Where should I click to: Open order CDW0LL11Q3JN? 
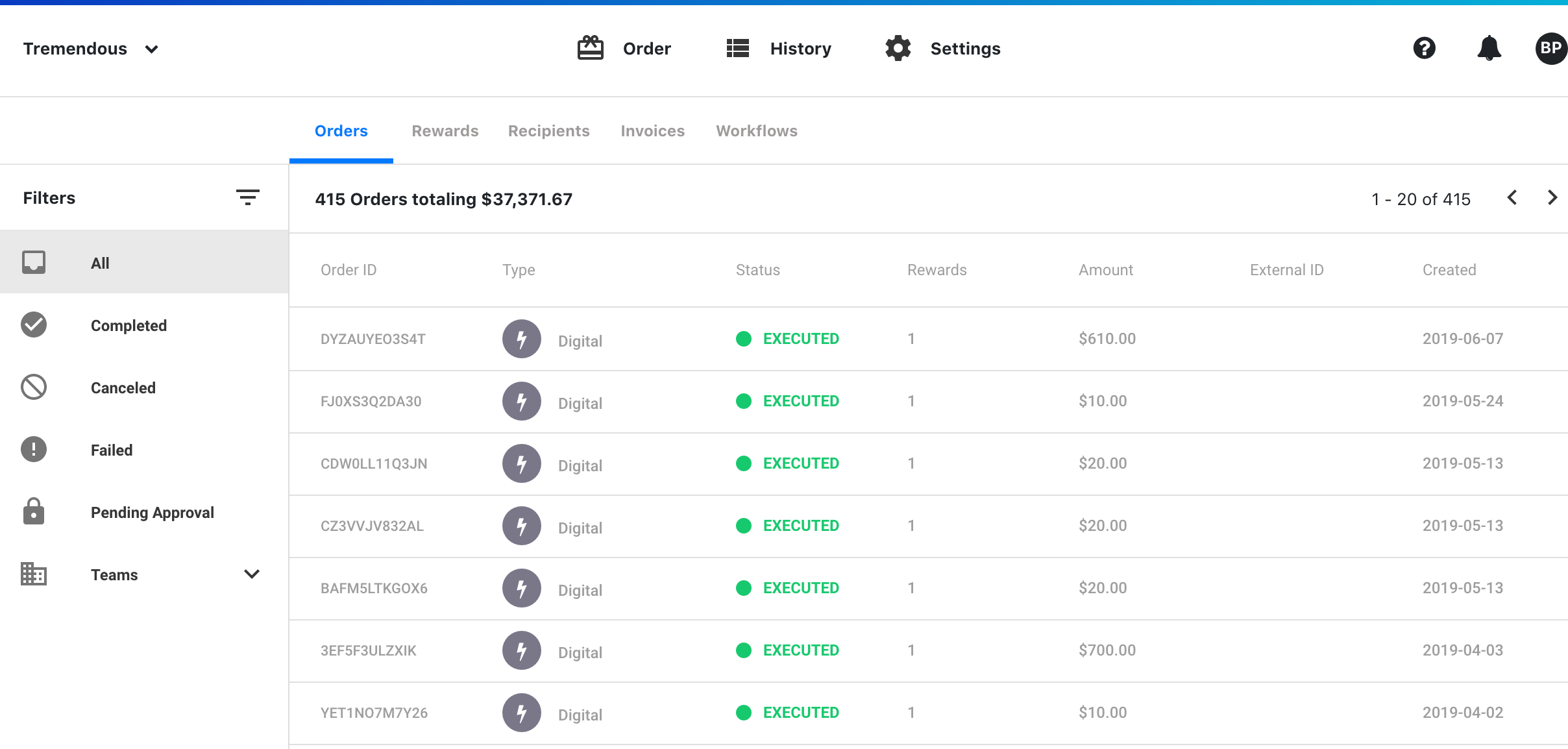pos(374,463)
